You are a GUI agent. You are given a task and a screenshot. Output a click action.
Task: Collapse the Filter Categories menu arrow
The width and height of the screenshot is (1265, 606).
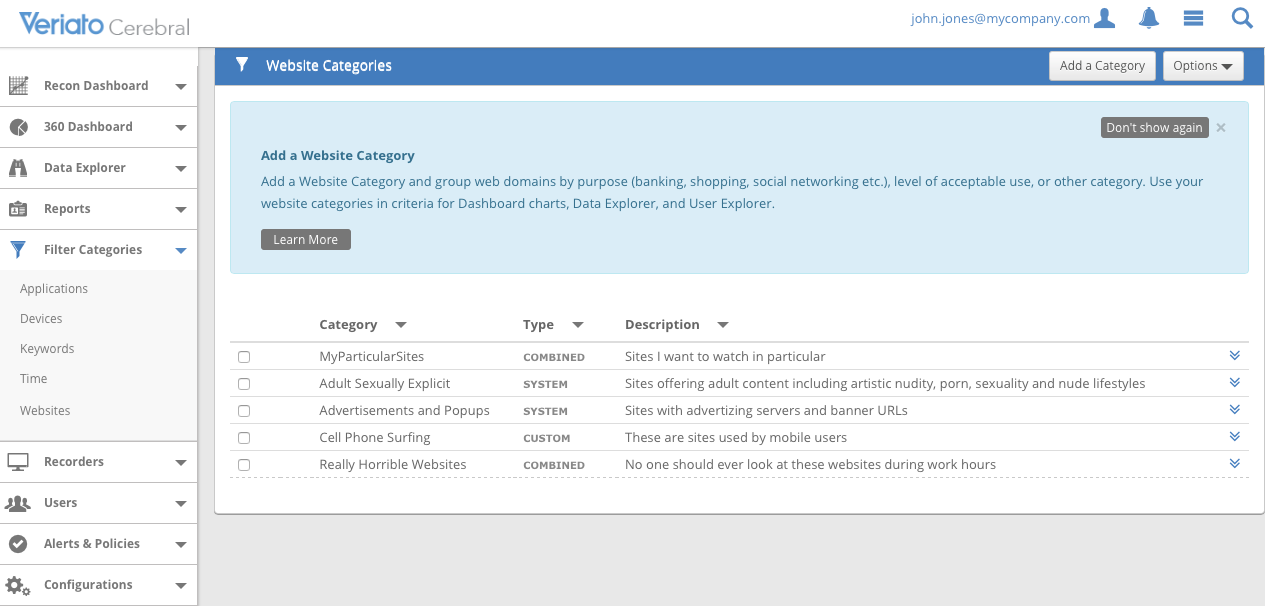(x=181, y=251)
